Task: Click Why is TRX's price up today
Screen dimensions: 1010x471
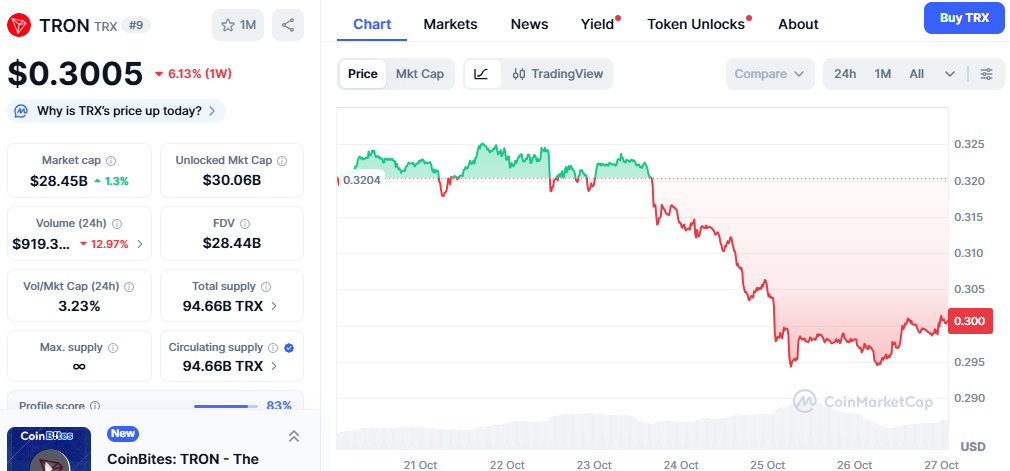Action: 118,111
